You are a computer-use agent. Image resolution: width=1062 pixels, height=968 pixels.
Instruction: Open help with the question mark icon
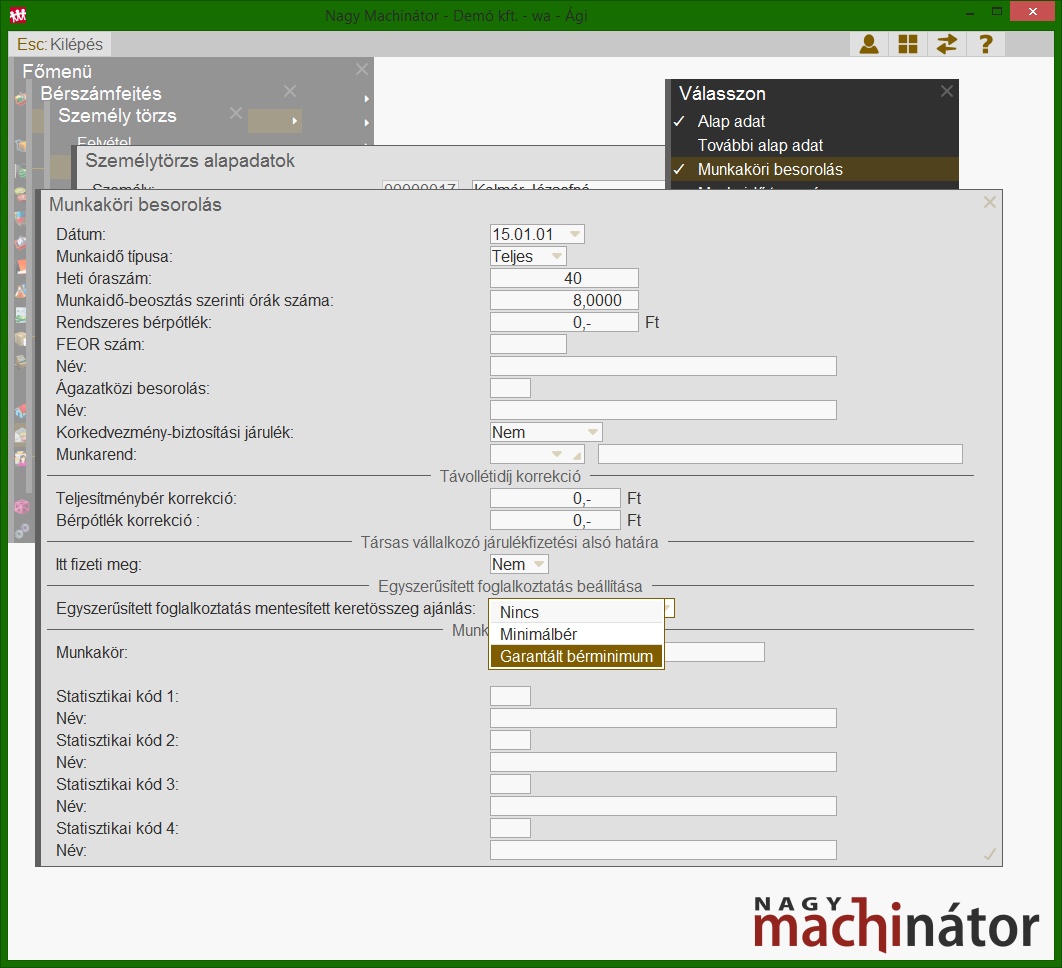pos(985,44)
